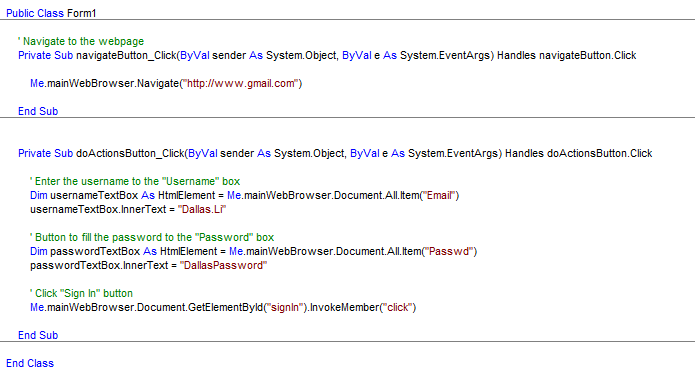Click the comment 'Navigate to the webpage'
695x392 pixels.
[x=81, y=41]
